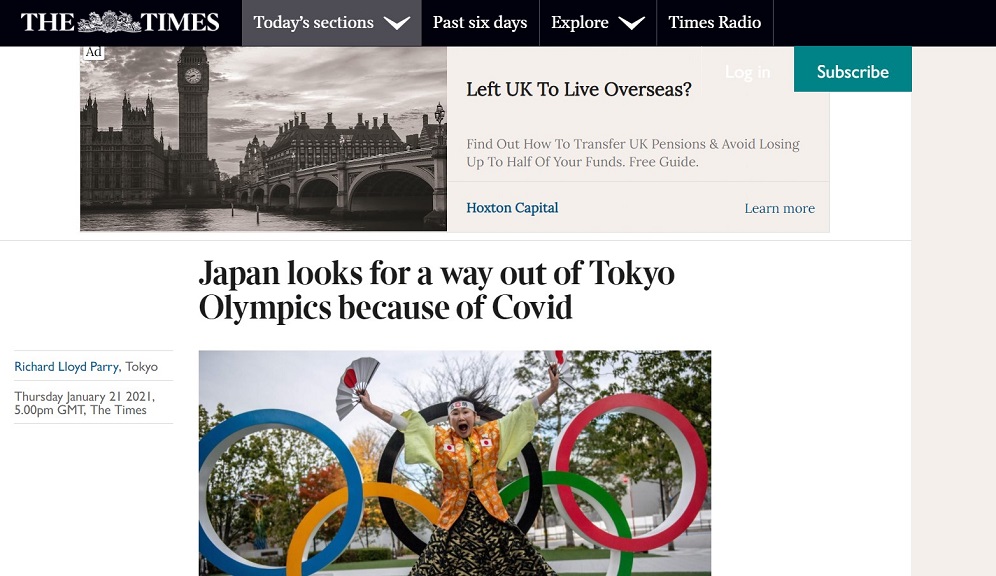Viewport: 996px width, 576px height.
Task: Click the pension transfer ad description text
Action: click(633, 153)
